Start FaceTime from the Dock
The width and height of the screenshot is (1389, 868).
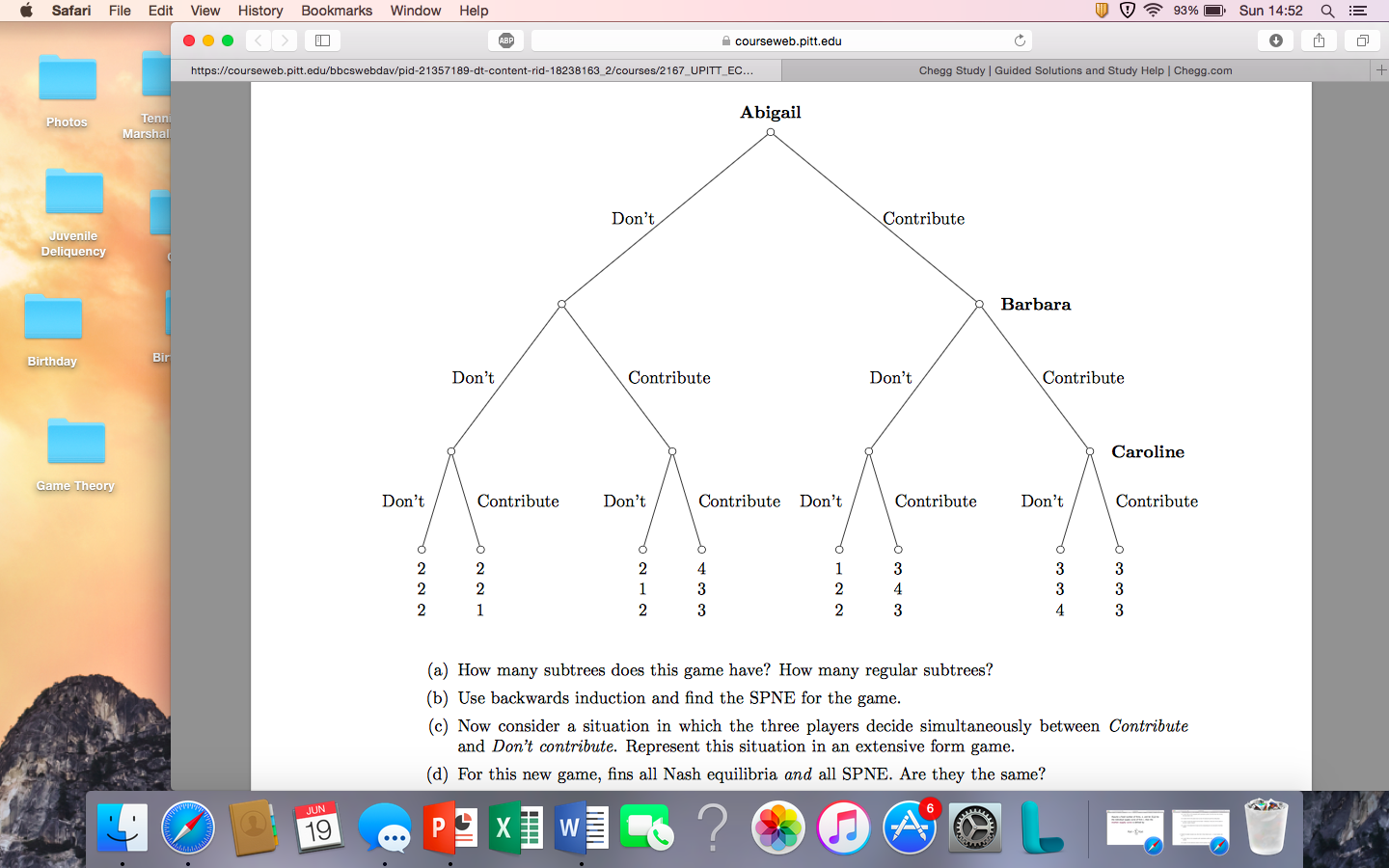click(647, 827)
